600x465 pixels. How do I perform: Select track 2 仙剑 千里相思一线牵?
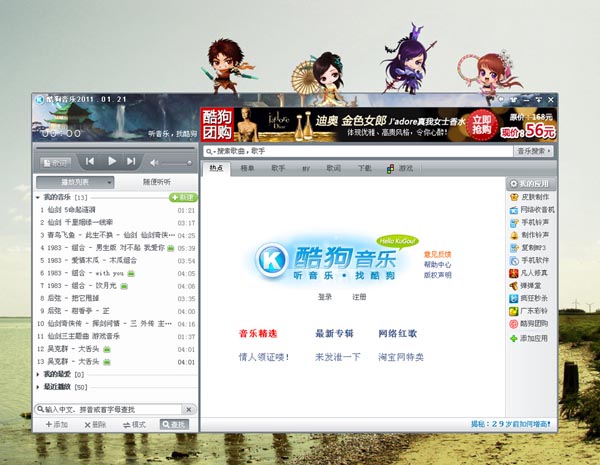pos(116,223)
